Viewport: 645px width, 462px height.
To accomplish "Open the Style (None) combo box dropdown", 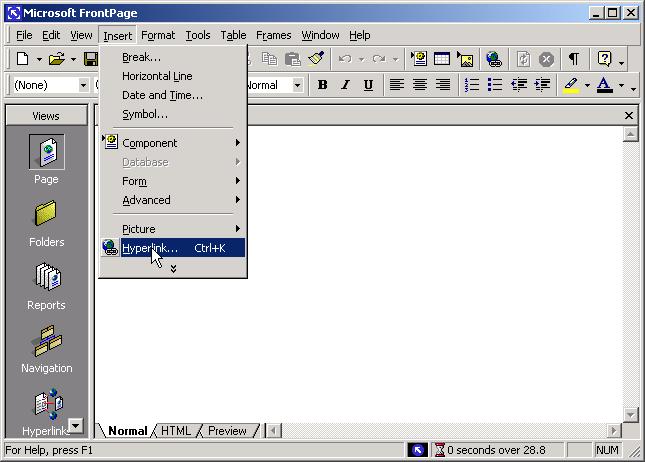I will [x=84, y=85].
